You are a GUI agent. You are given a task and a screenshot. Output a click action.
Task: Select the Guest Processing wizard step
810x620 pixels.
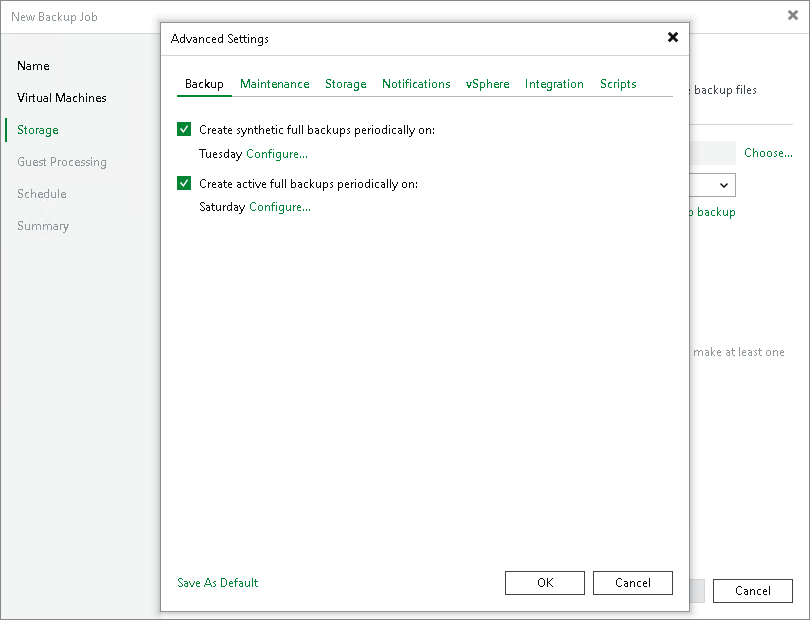point(62,162)
